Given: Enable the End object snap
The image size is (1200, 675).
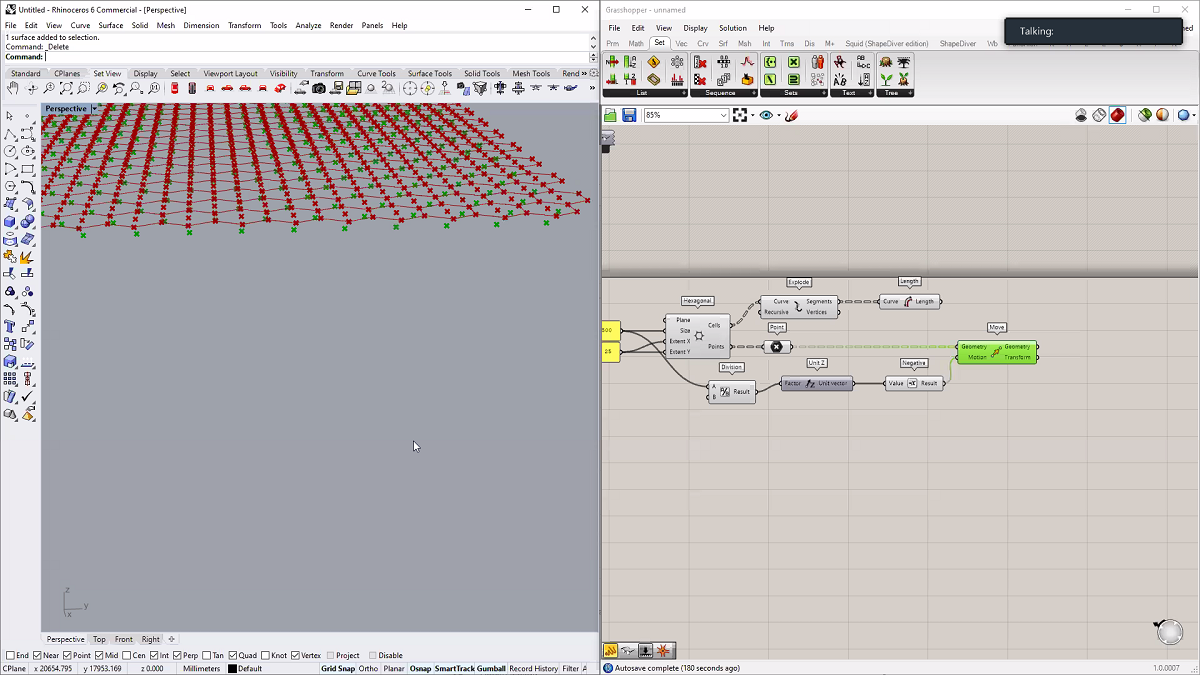Looking at the screenshot, I should [10, 655].
